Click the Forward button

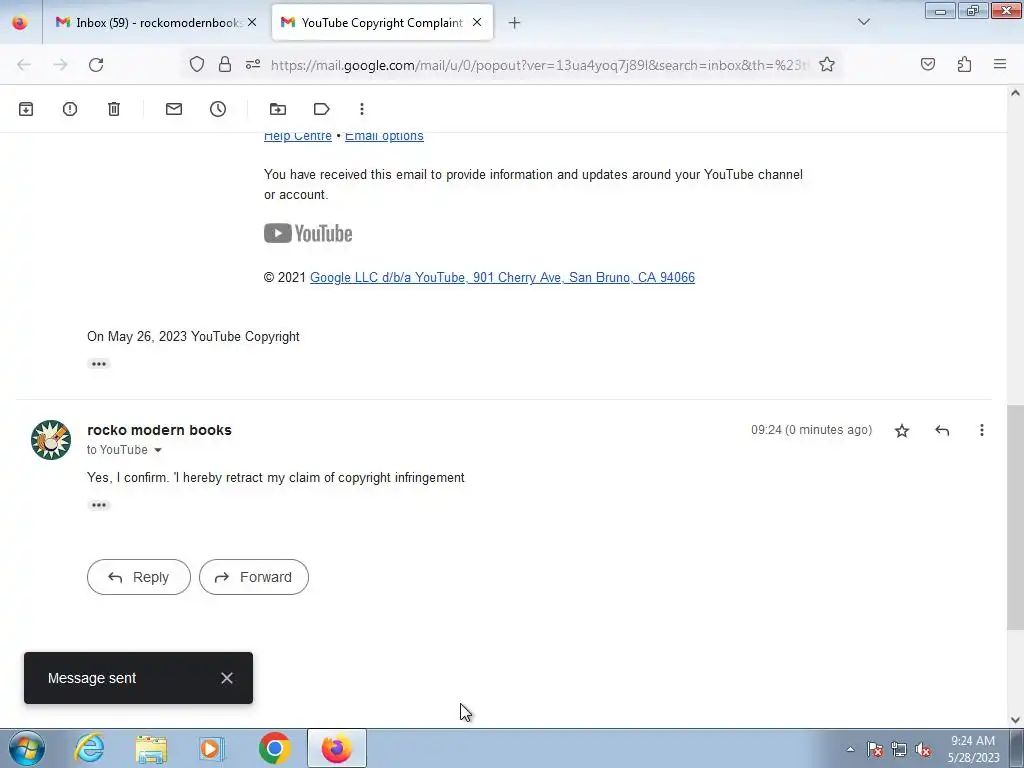click(254, 577)
